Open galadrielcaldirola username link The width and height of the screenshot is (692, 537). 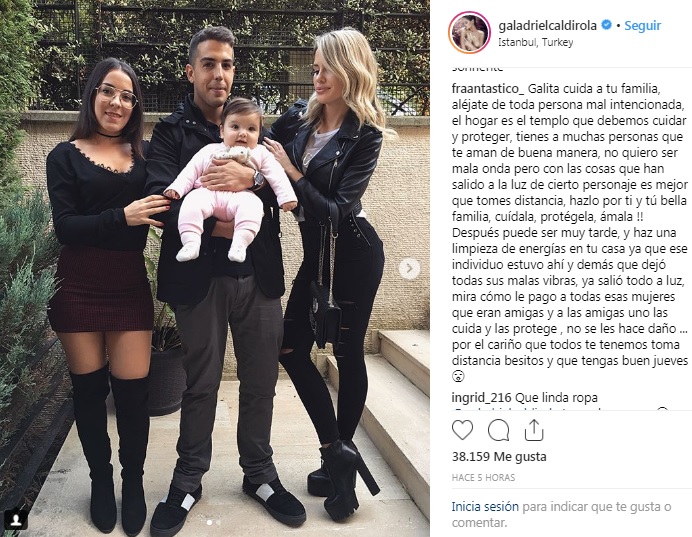pyautogui.click(x=547, y=26)
